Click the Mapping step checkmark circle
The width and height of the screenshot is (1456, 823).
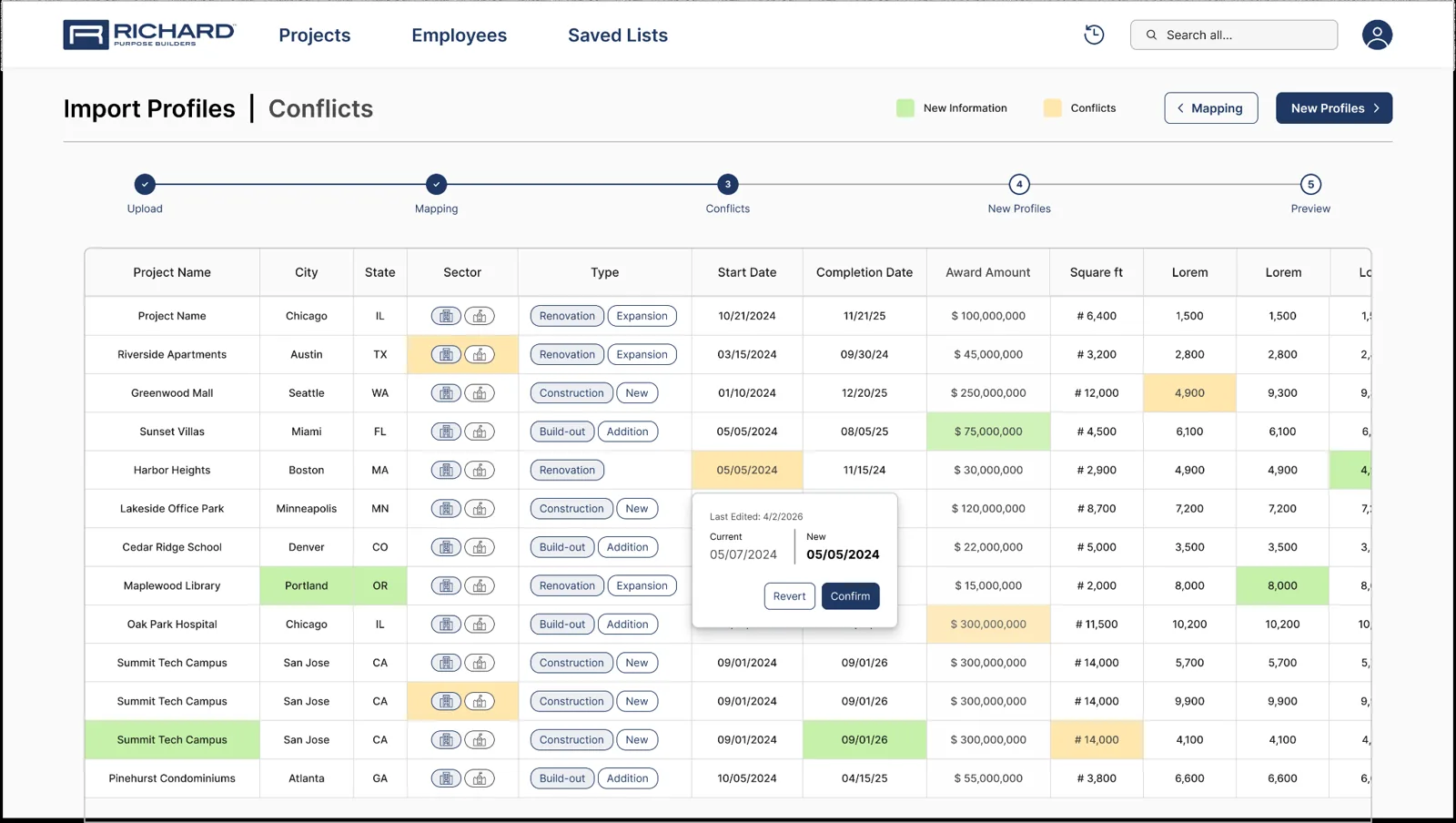(437, 184)
